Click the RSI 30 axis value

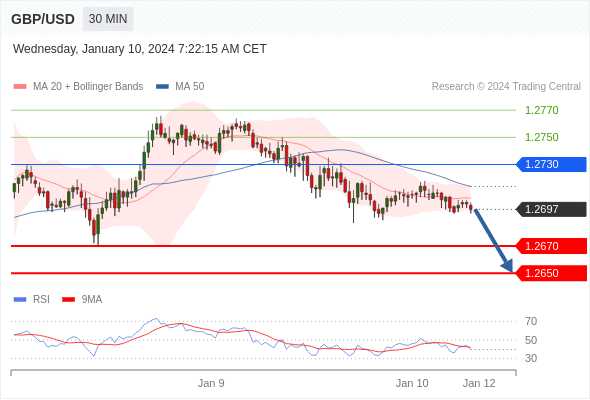(531, 358)
